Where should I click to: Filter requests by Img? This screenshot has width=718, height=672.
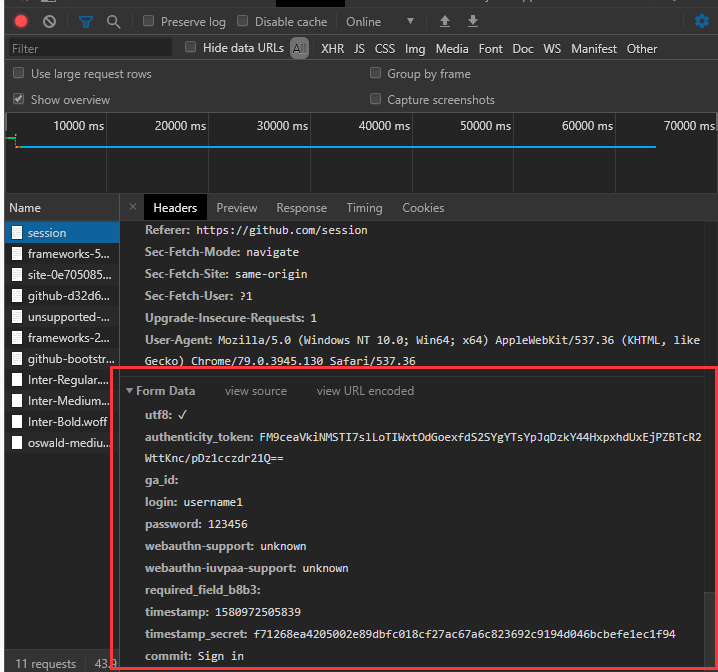415,49
